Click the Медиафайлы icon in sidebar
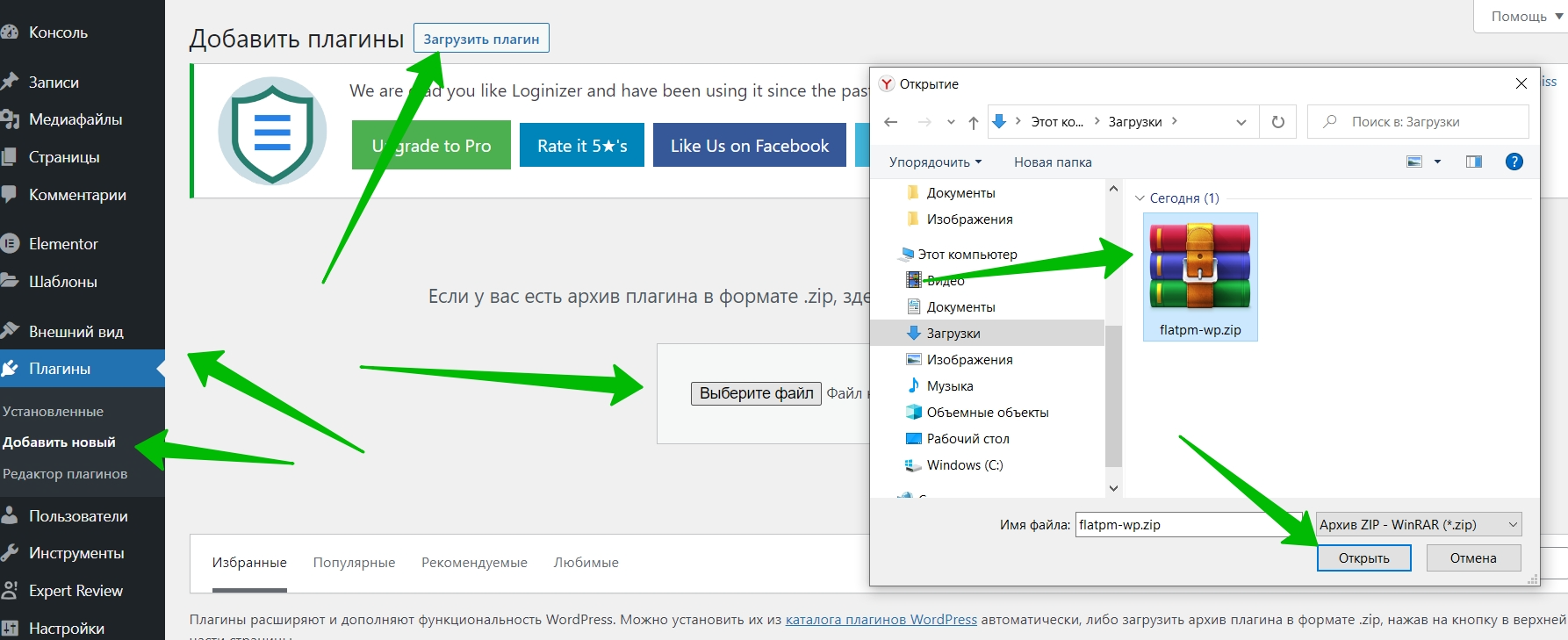 (10, 119)
